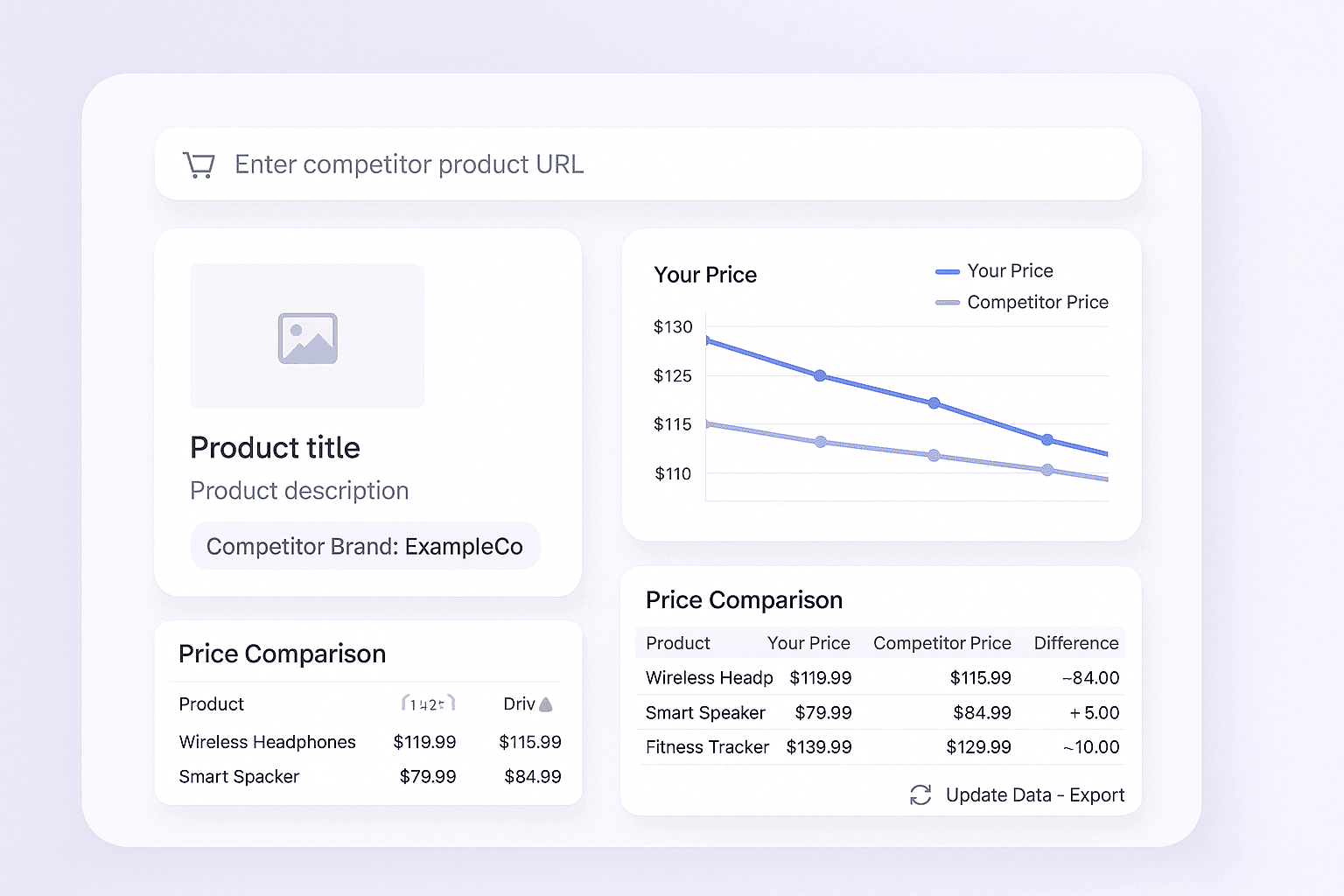Viewport: 1344px width, 896px height.
Task: Switch to the right Price Comparison panel
Action: [744, 600]
